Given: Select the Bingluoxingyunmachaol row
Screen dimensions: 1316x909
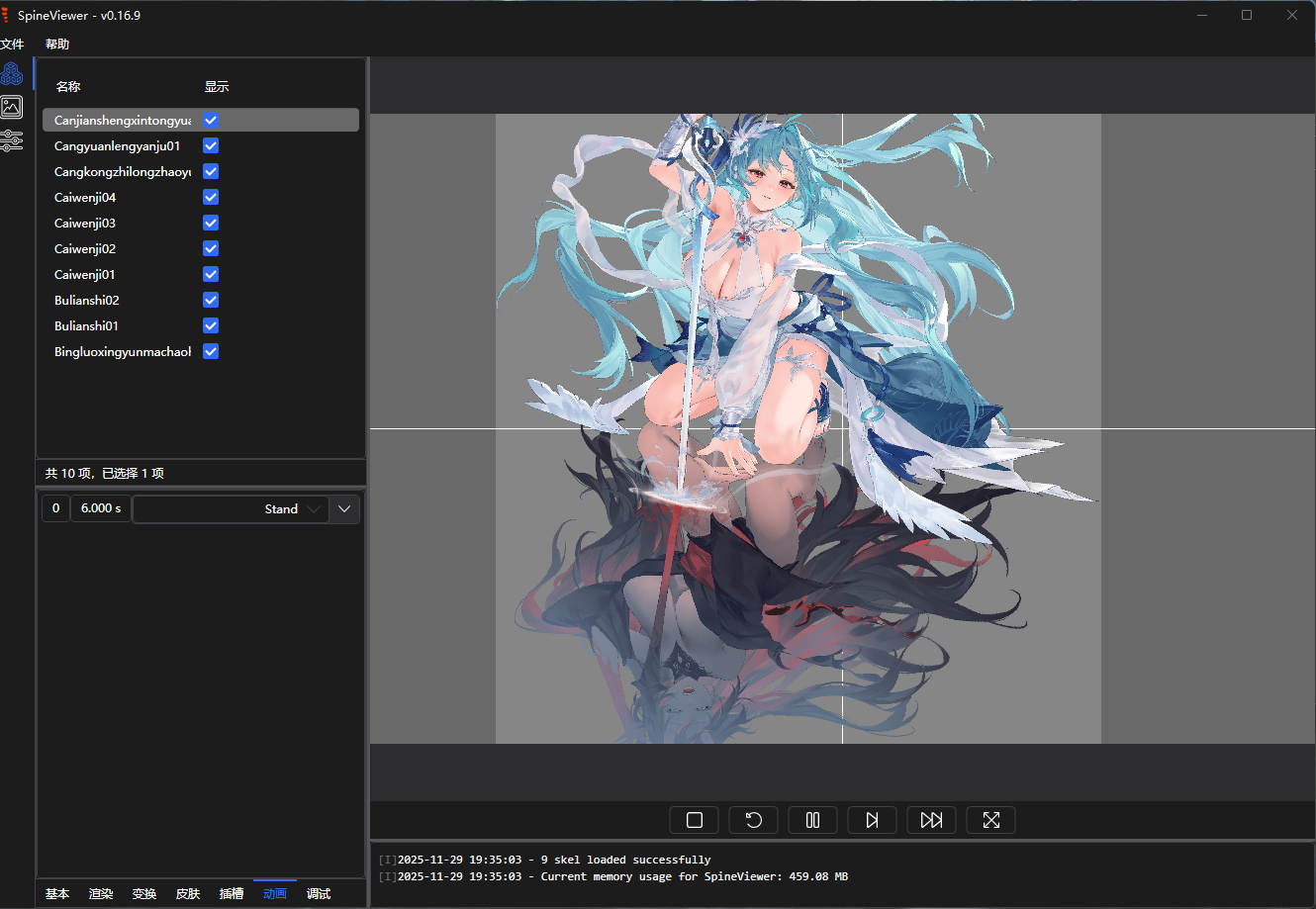Looking at the screenshot, I should tap(201, 351).
